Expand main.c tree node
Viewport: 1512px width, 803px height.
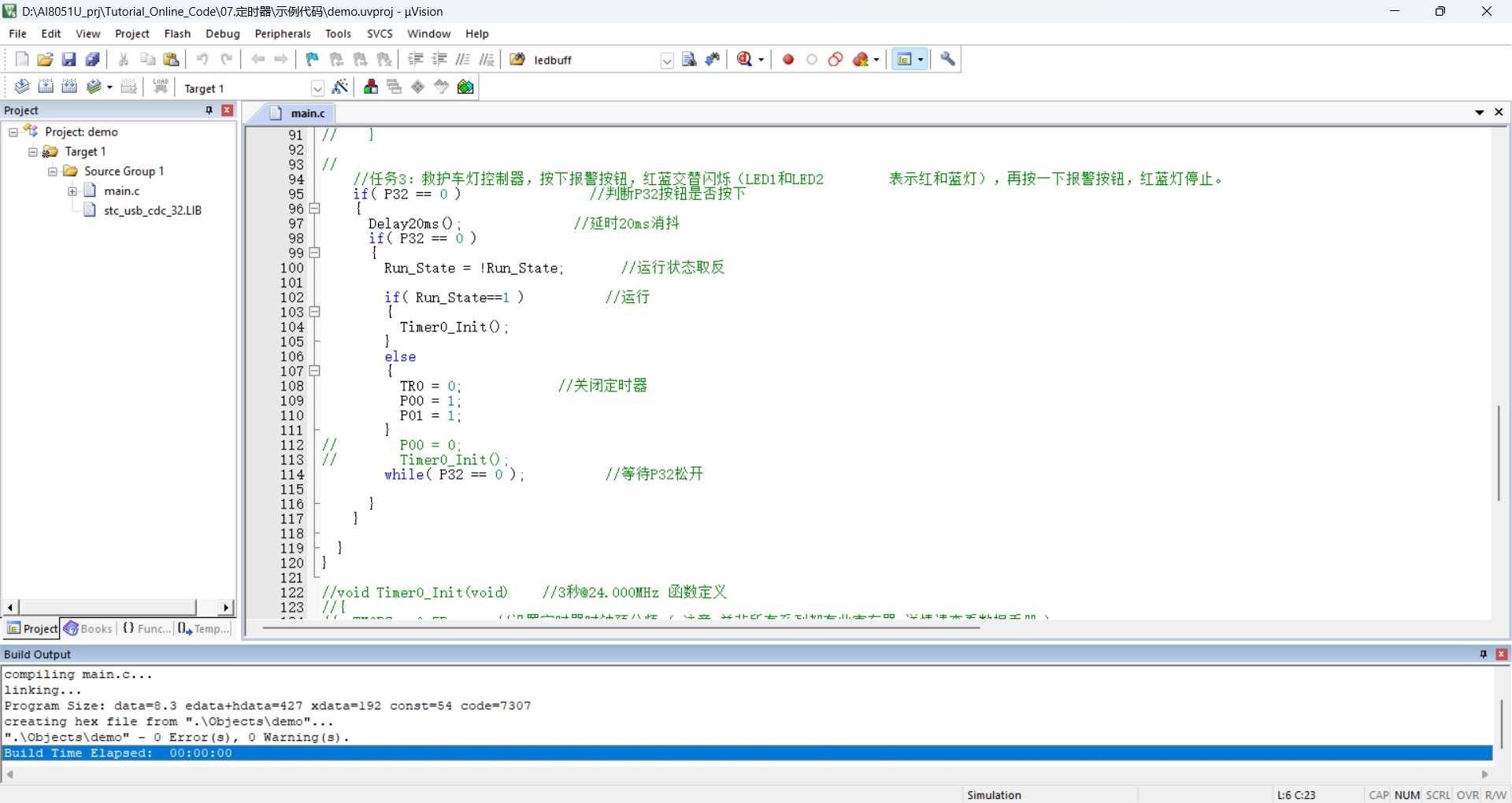click(72, 191)
